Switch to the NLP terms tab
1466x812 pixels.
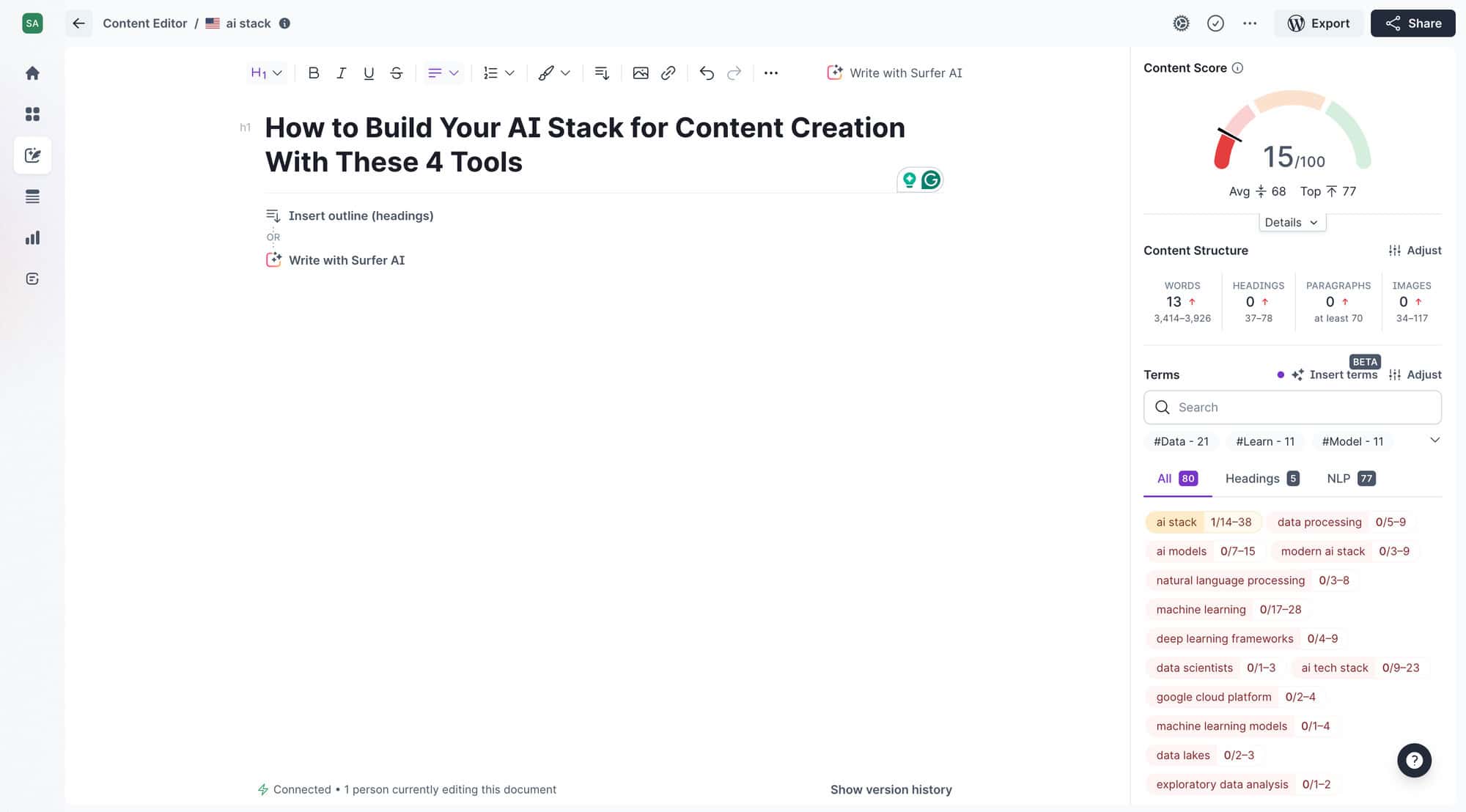1351,479
